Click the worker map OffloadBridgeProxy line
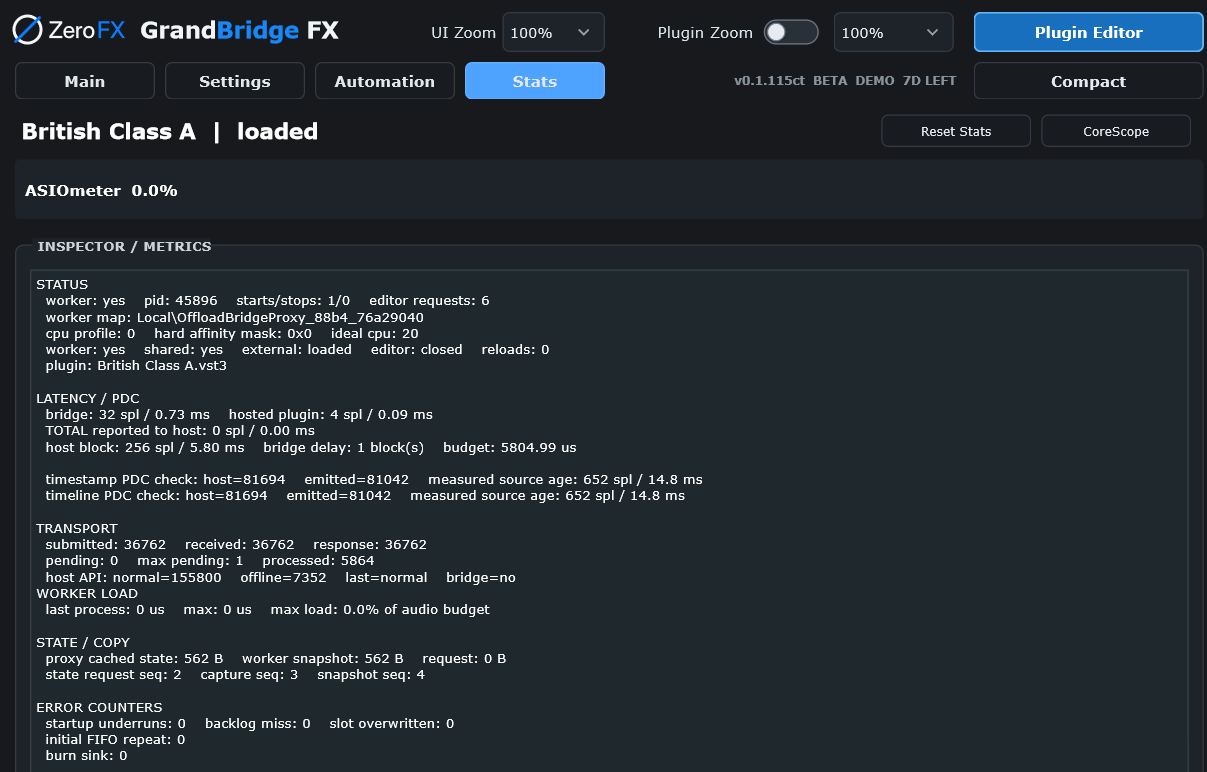Image resolution: width=1207 pixels, height=772 pixels. click(234, 317)
